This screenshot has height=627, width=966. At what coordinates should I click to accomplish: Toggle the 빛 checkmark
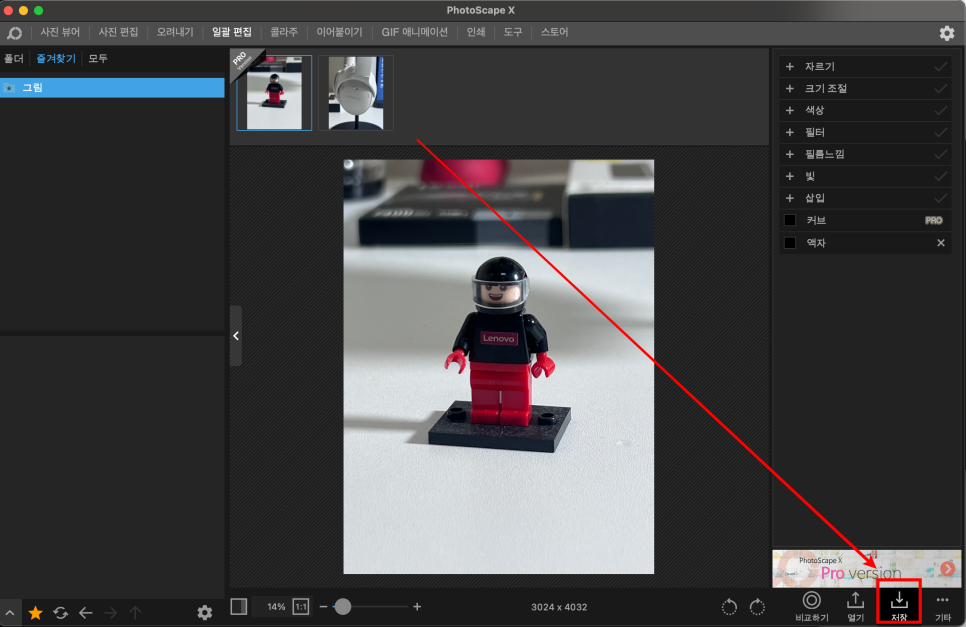[x=941, y=176]
